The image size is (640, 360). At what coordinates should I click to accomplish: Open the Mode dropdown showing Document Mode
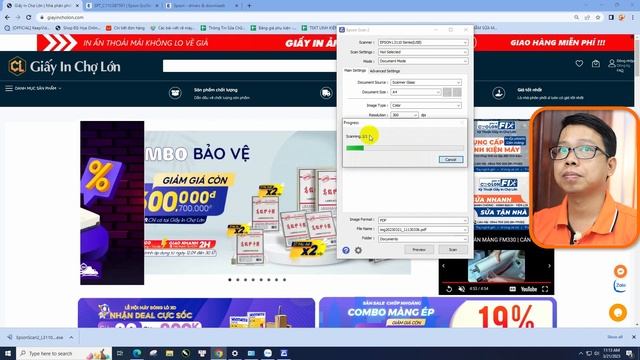coord(423,61)
